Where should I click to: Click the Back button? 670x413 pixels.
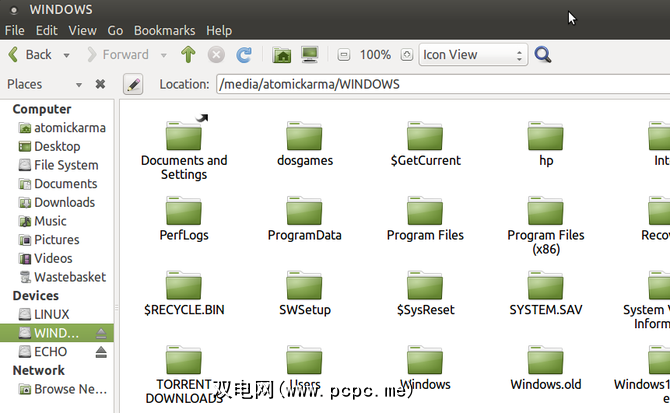(x=31, y=55)
